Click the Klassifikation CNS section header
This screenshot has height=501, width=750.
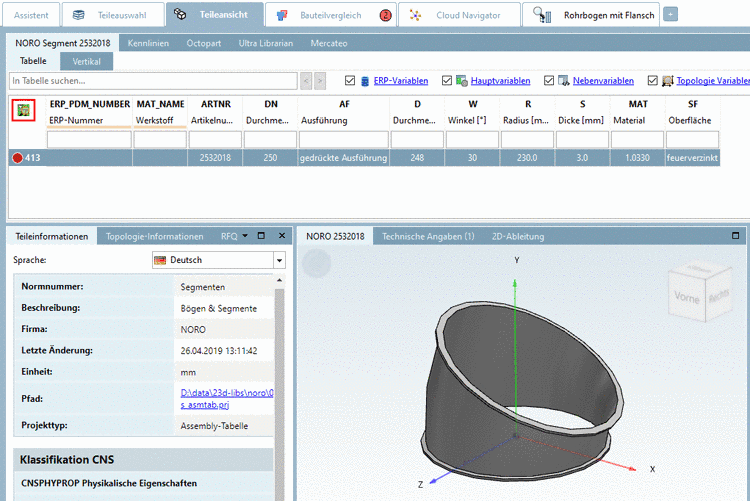coord(143,460)
